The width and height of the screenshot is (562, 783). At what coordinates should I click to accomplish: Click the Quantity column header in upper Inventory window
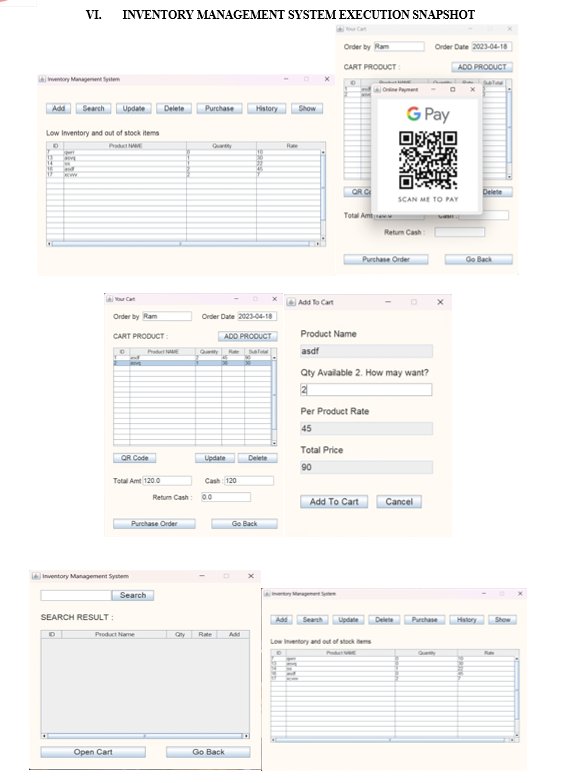pyautogui.click(x=221, y=146)
